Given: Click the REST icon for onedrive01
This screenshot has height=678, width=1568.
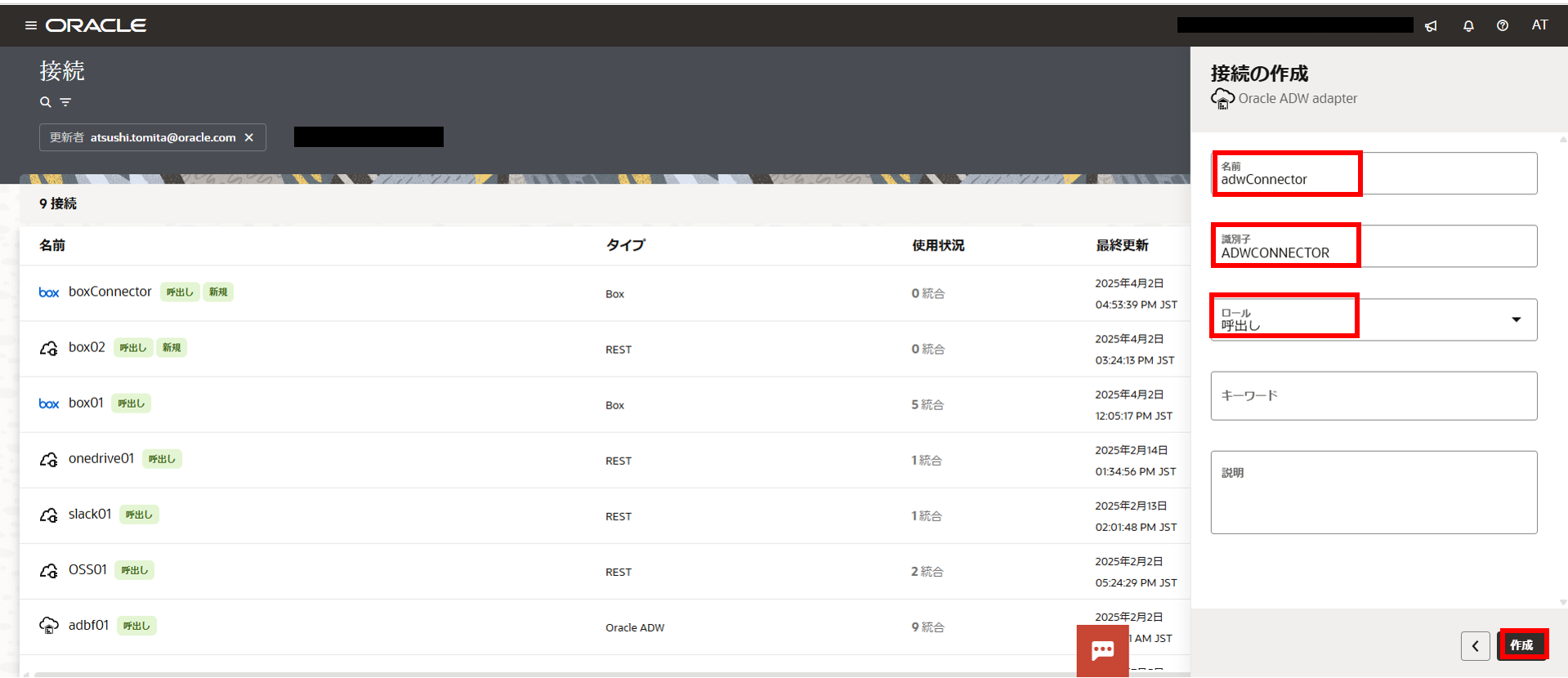Looking at the screenshot, I should [49, 459].
